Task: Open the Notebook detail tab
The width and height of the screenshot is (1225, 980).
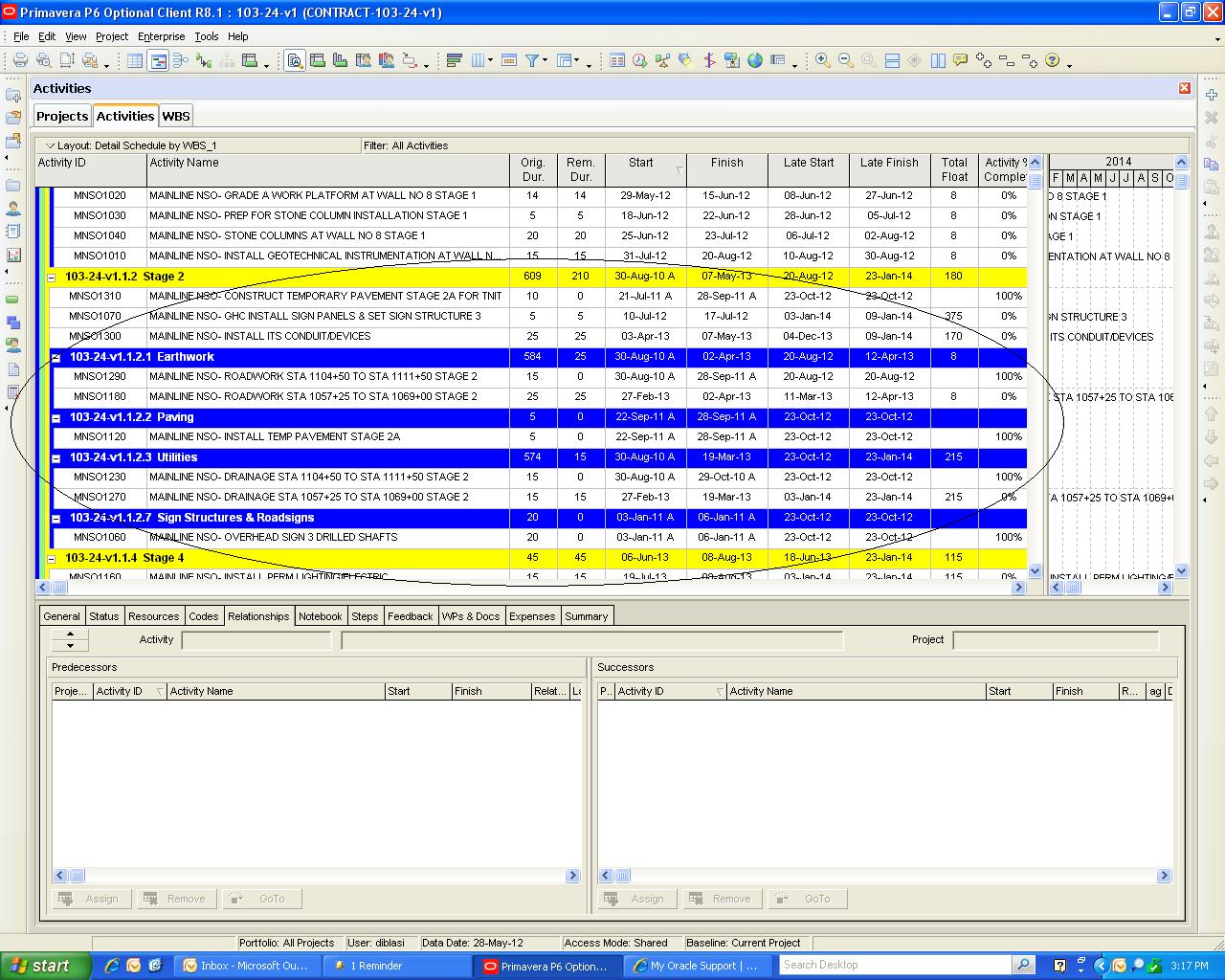Action: click(x=320, y=616)
